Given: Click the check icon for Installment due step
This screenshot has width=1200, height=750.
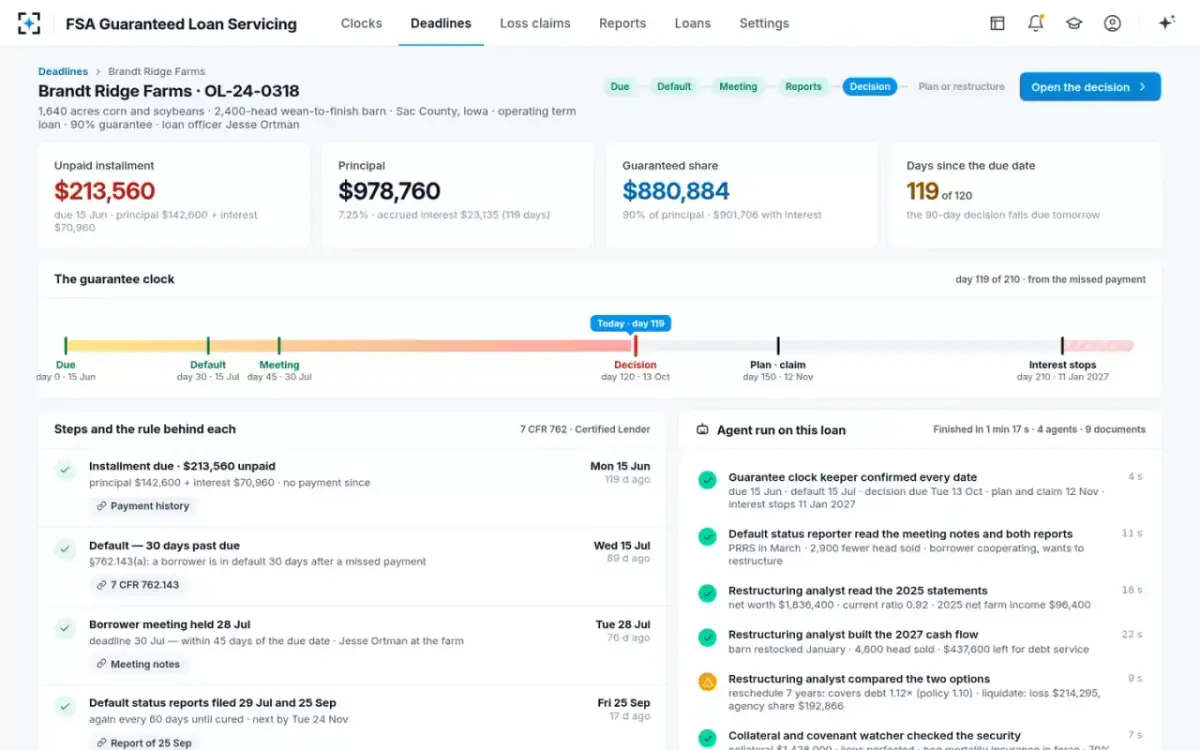Looking at the screenshot, I should 65,469.
